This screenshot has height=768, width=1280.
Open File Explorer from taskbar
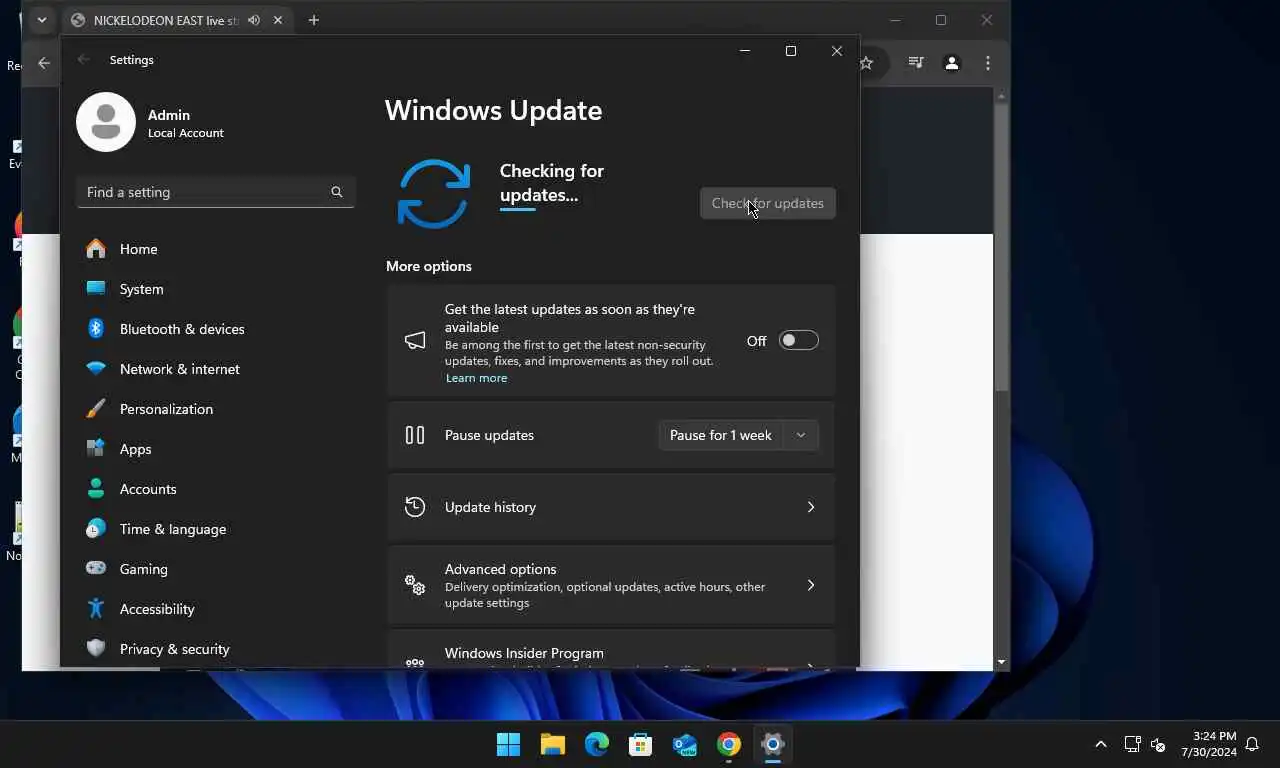click(553, 744)
